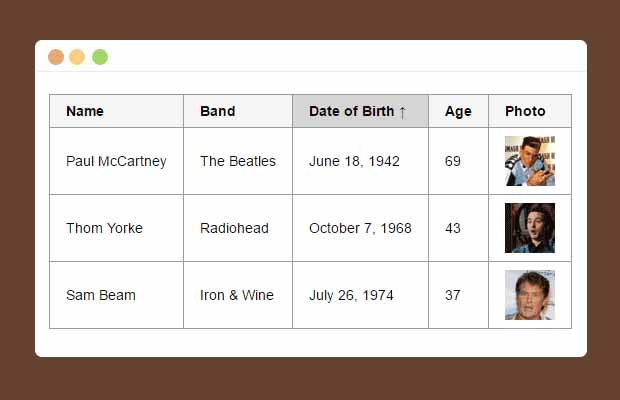Toggle sort on Date of Birth header

tap(361, 111)
